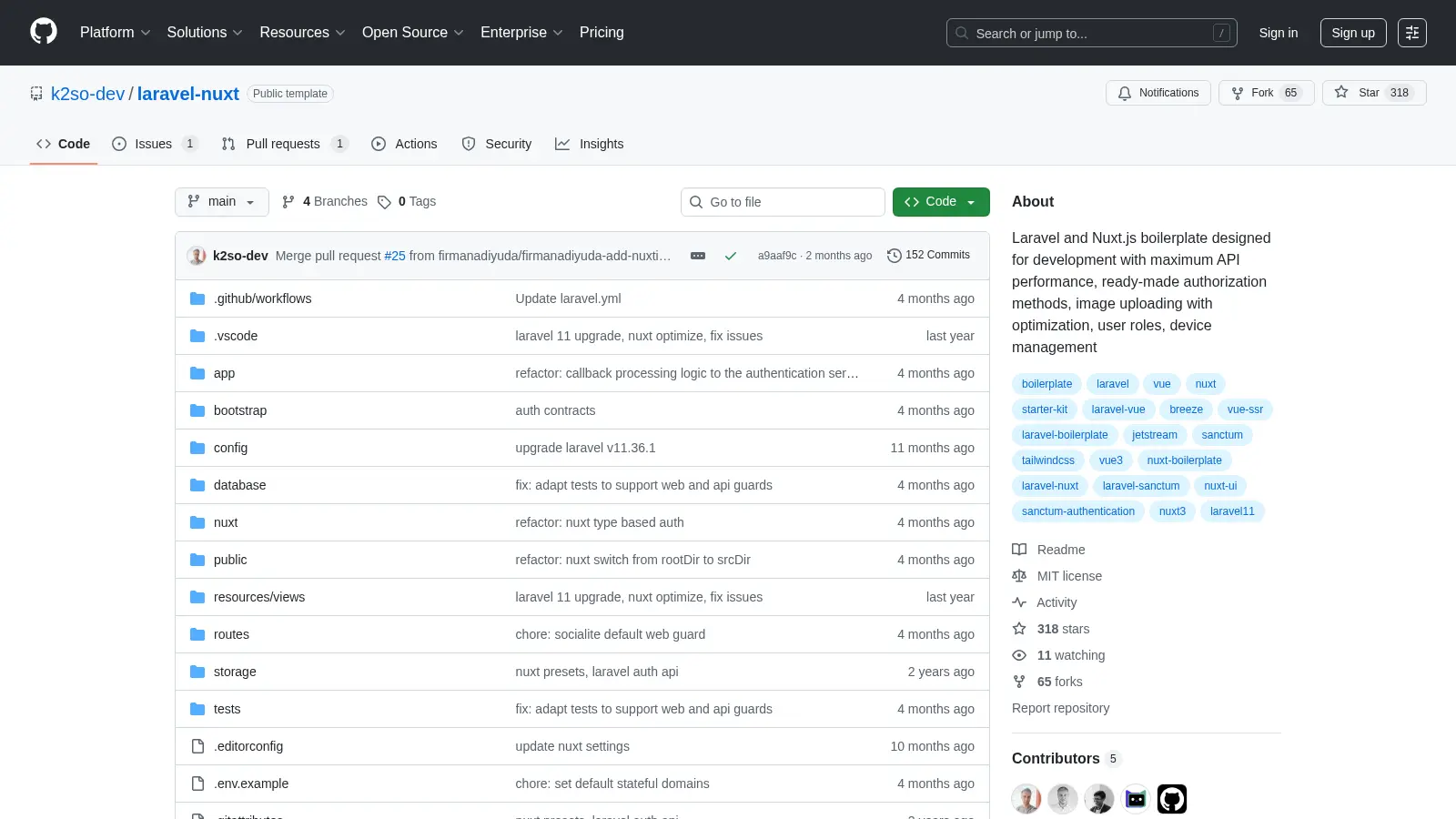Image resolution: width=1456 pixels, height=819 pixels.
Task: Open the GitHub octocat contributor avatar
Action: [1172, 799]
